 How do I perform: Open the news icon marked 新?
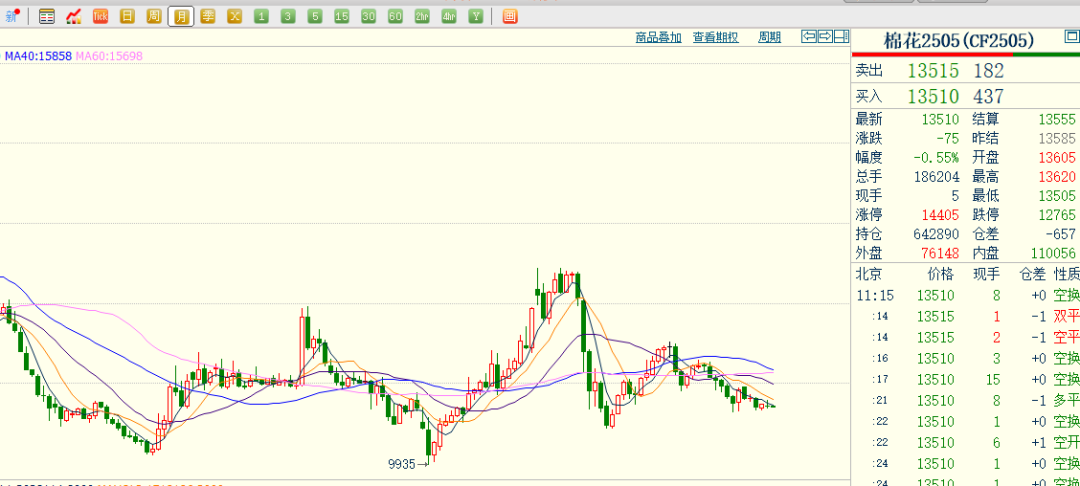coord(13,16)
